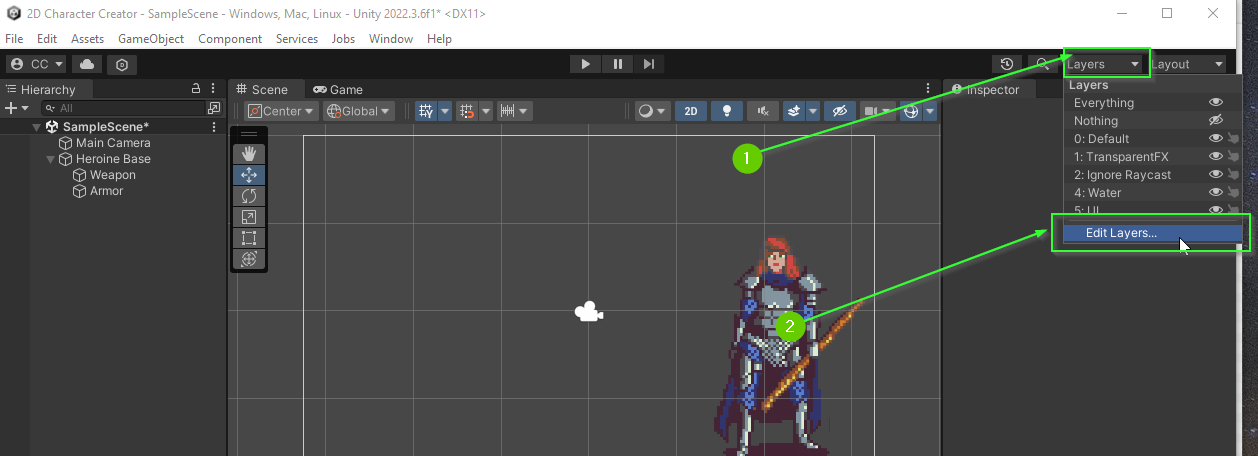Collapse SampleScene in Hierarchy
1258x456 pixels.
38,127
